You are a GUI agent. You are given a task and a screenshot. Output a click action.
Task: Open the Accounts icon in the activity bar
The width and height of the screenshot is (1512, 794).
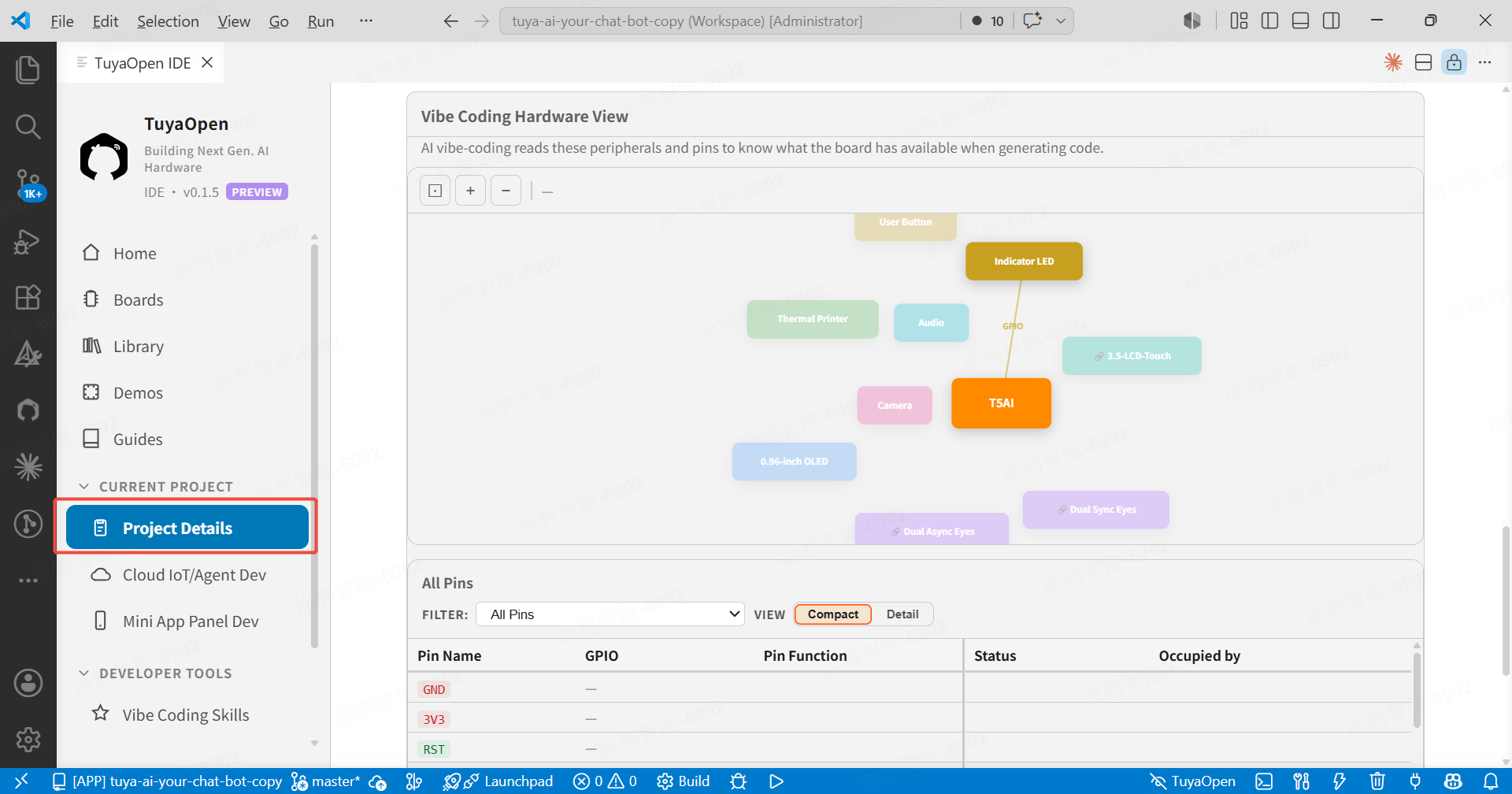click(x=28, y=683)
